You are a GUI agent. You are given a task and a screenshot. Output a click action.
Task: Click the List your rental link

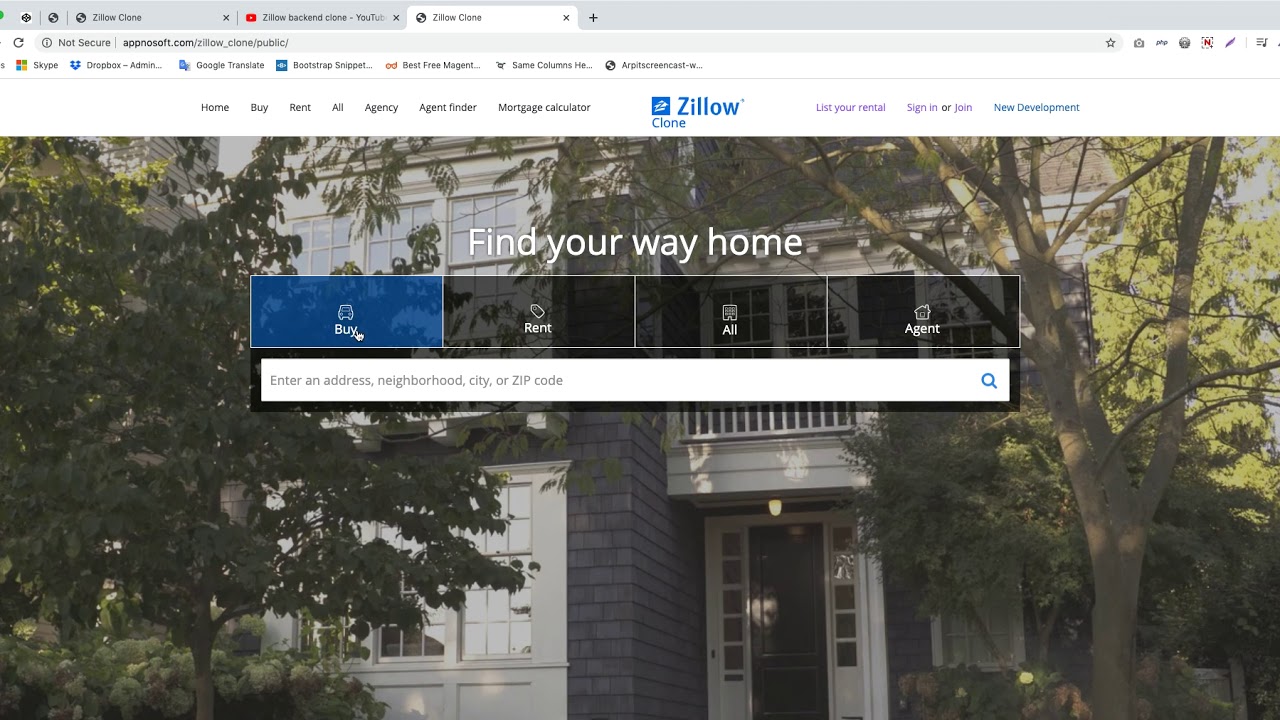pyautogui.click(x=850, y=107)
